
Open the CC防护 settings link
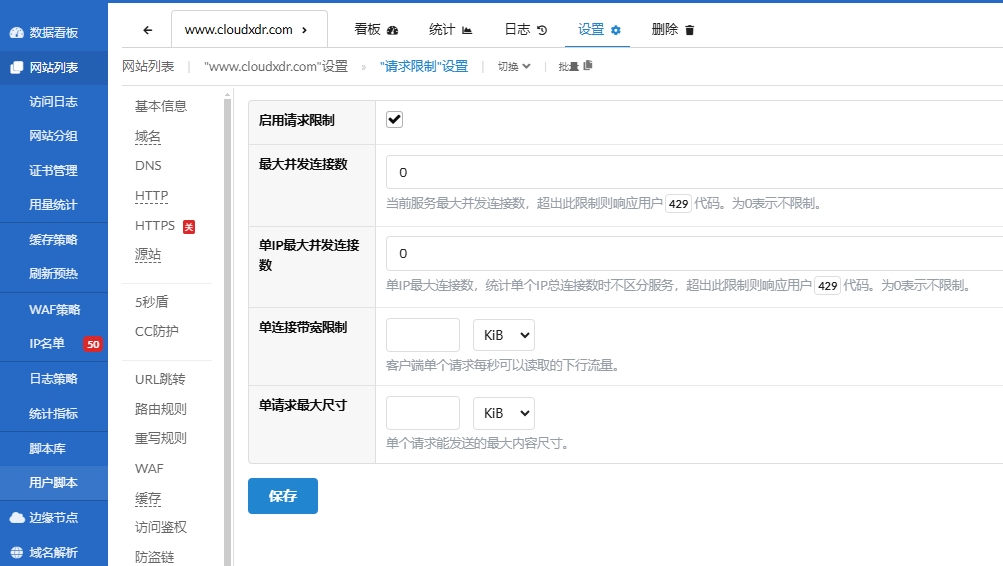pos(157,331)
